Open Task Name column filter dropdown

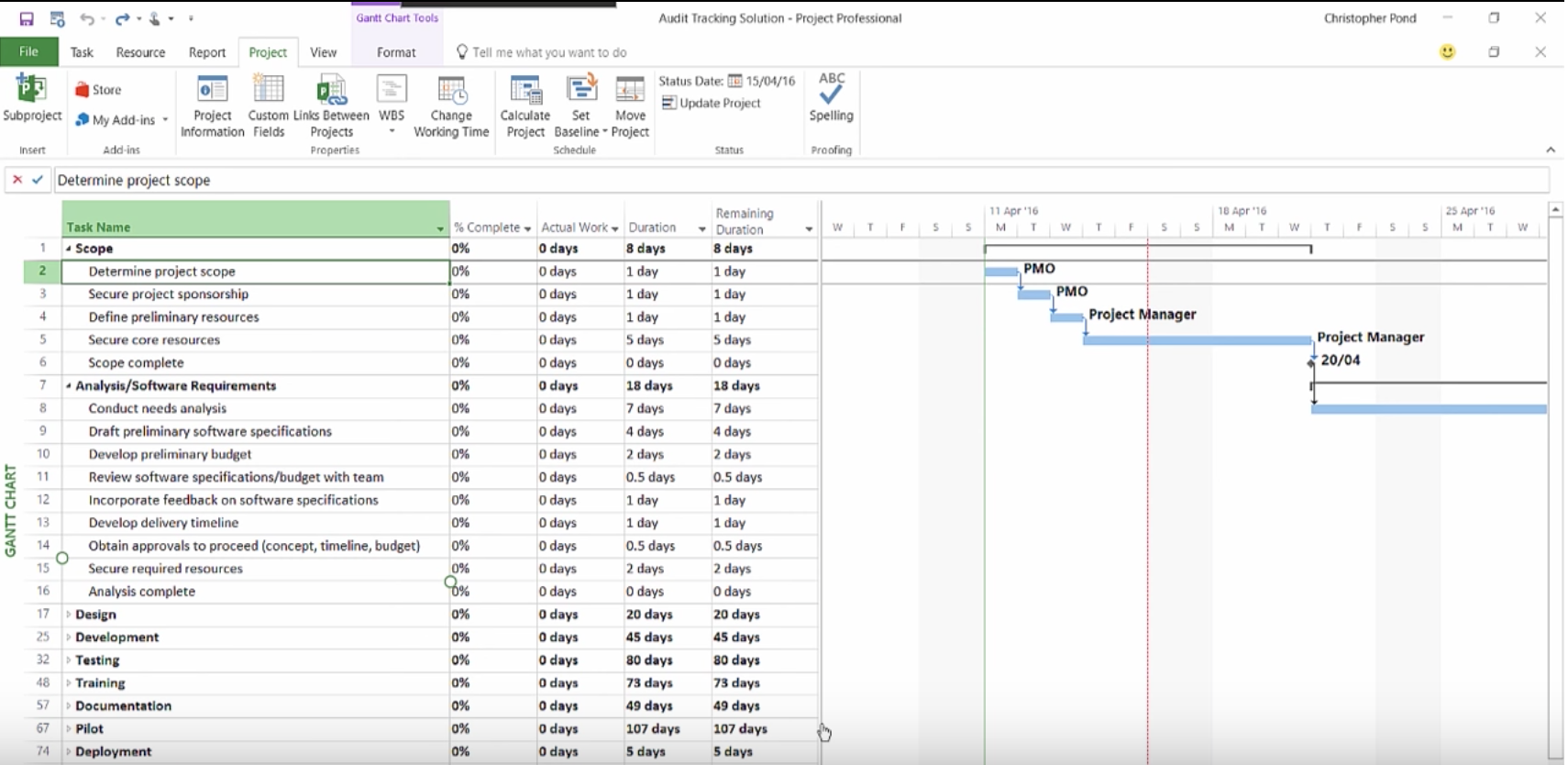(x=440, y=228)
